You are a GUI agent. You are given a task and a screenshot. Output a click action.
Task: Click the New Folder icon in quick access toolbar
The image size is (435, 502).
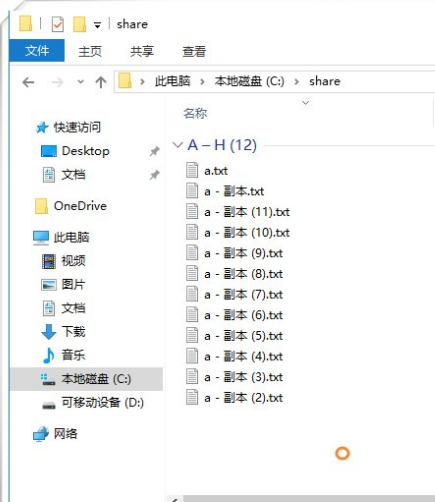79,24
